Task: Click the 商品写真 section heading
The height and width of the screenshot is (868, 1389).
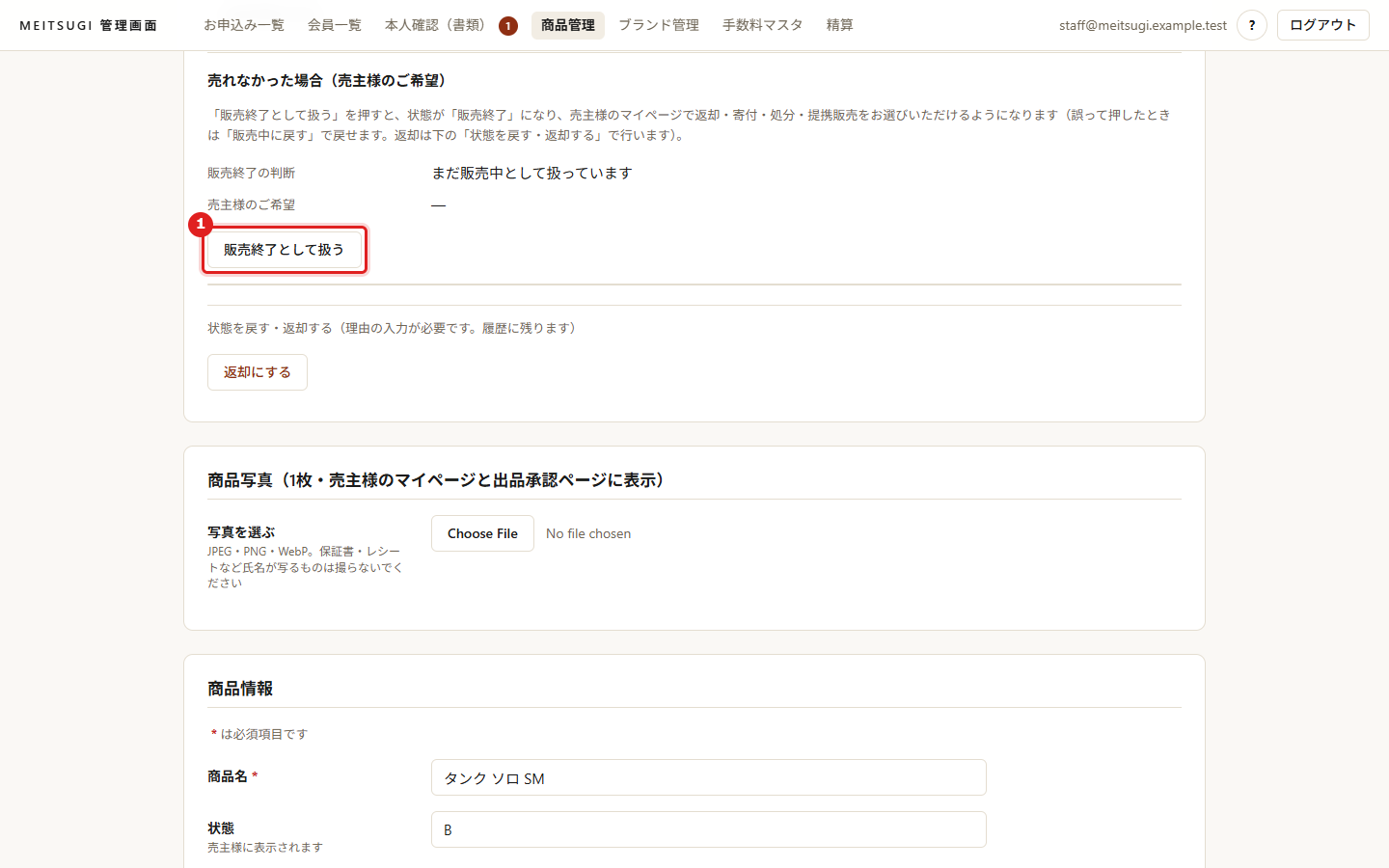Action: tap(439, 479)
